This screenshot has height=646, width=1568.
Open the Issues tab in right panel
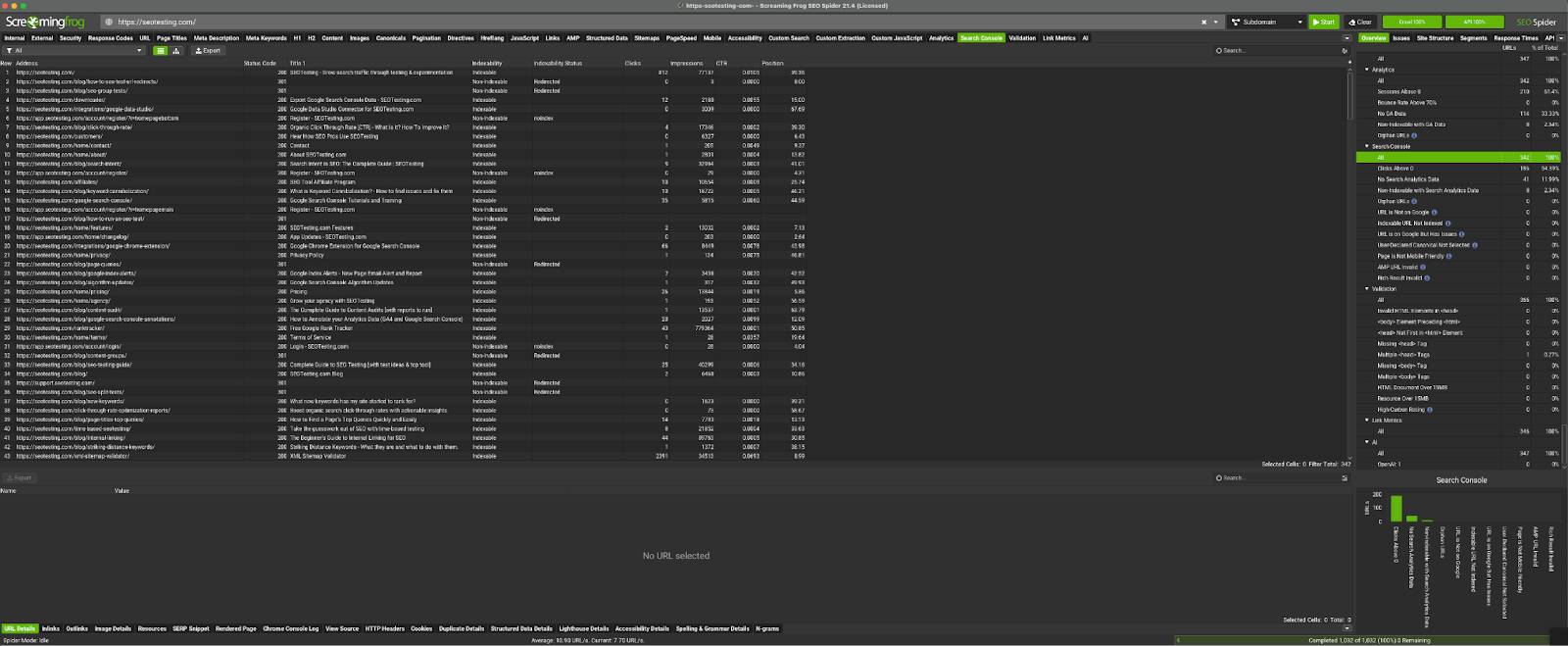click(1401, 38)
